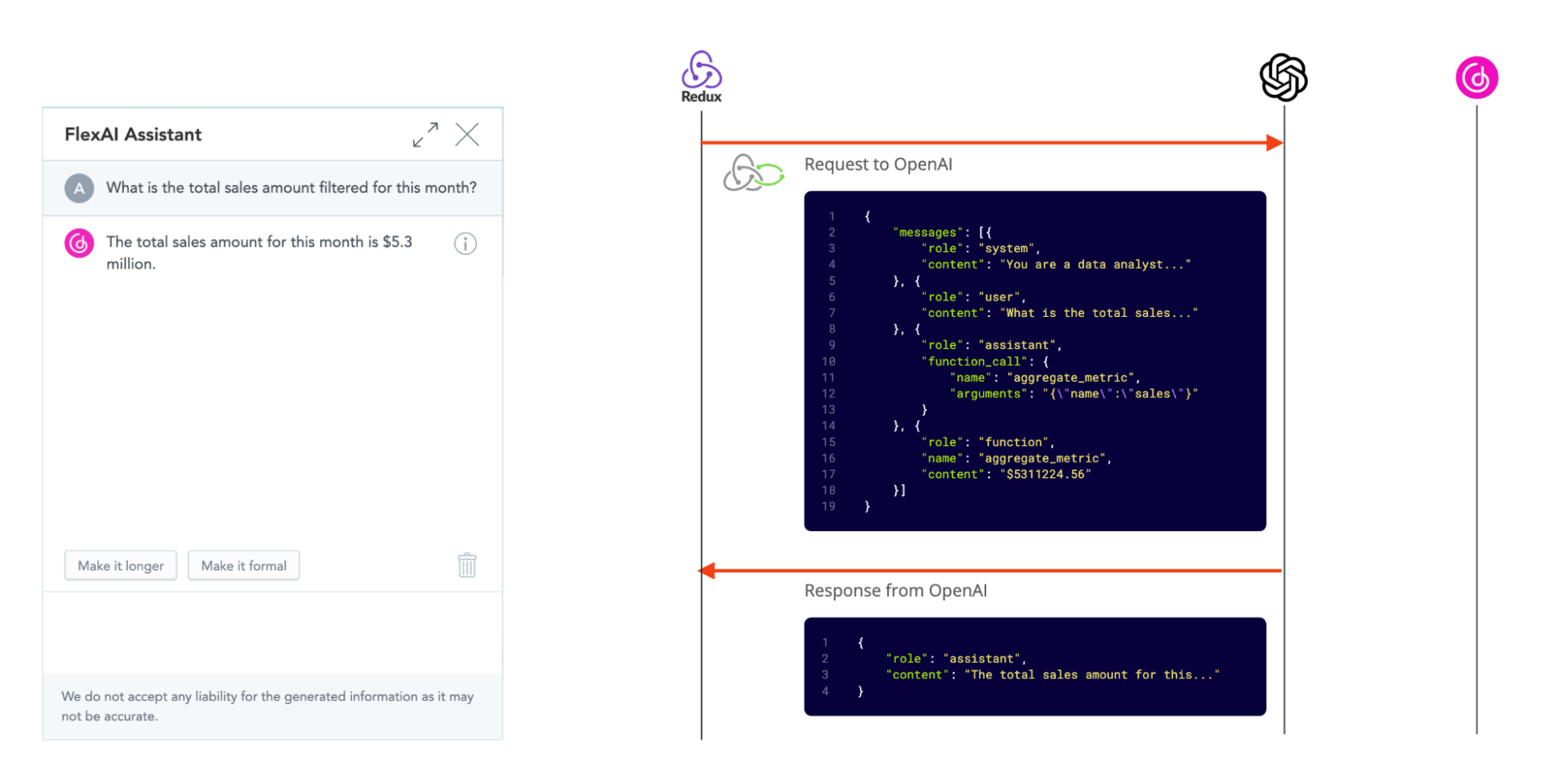This screenshot has width=1557, height=784.
Task: Click the FlexAI Assistant title text
Action: (x=133, y=134)
